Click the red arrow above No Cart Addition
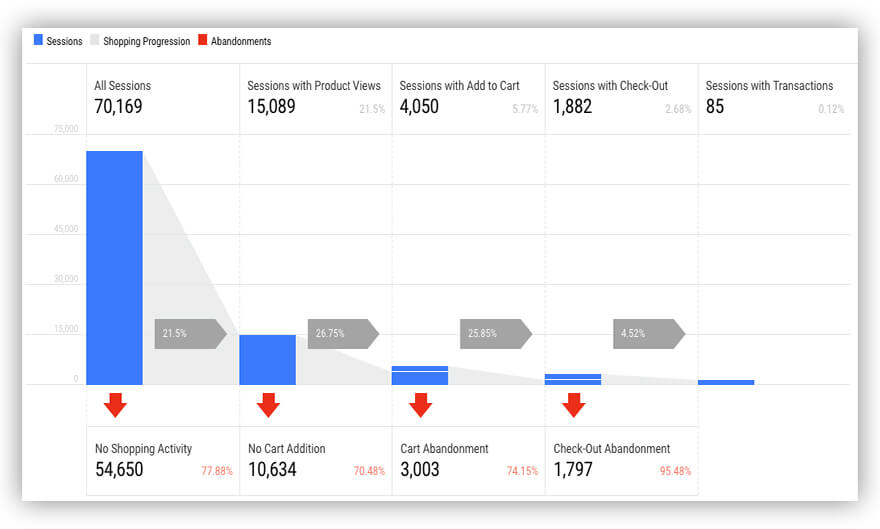This screenshot has width=880, height=529. click(x=268, y=405)
